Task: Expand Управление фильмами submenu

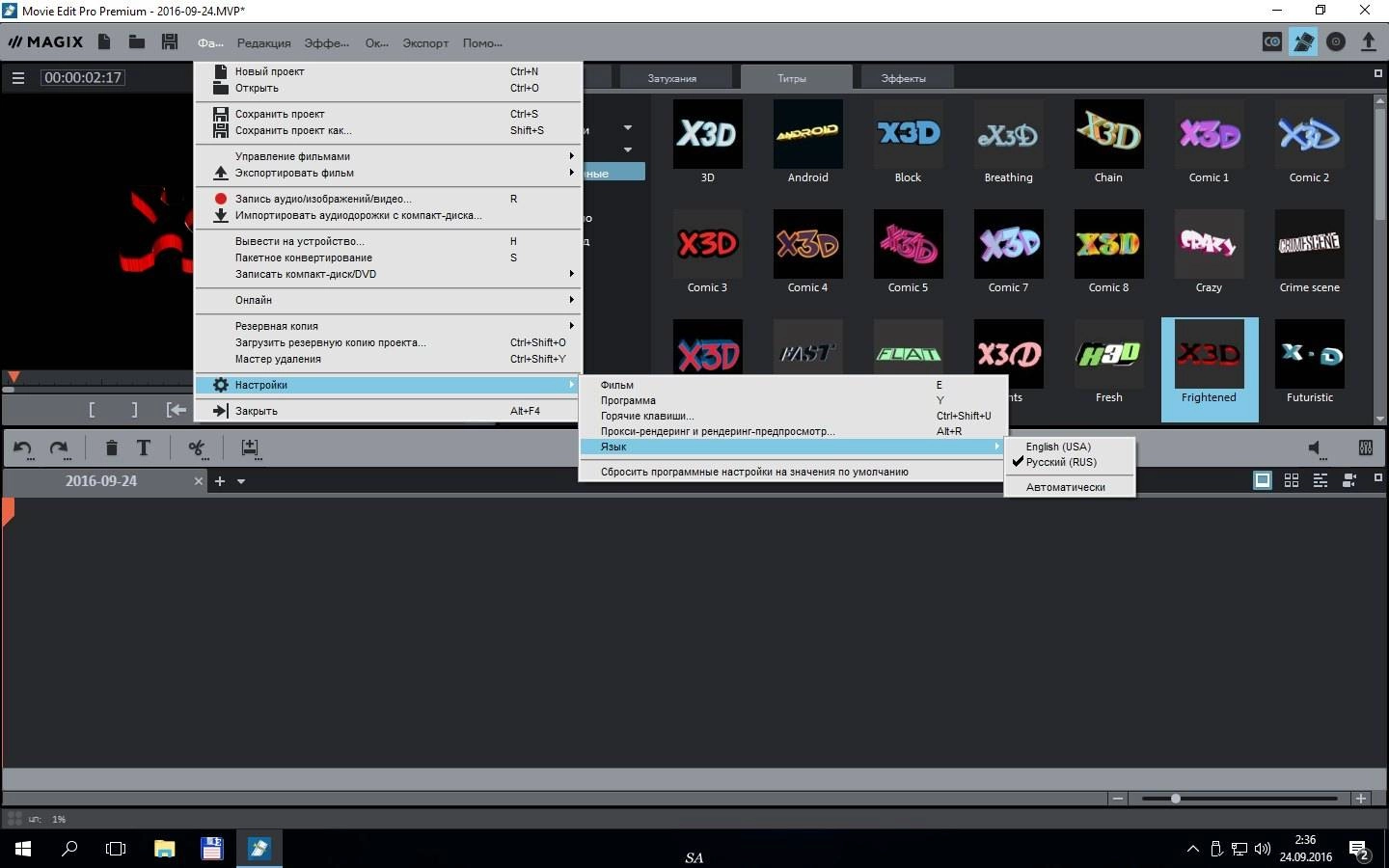Action: (x=388, y=156)
